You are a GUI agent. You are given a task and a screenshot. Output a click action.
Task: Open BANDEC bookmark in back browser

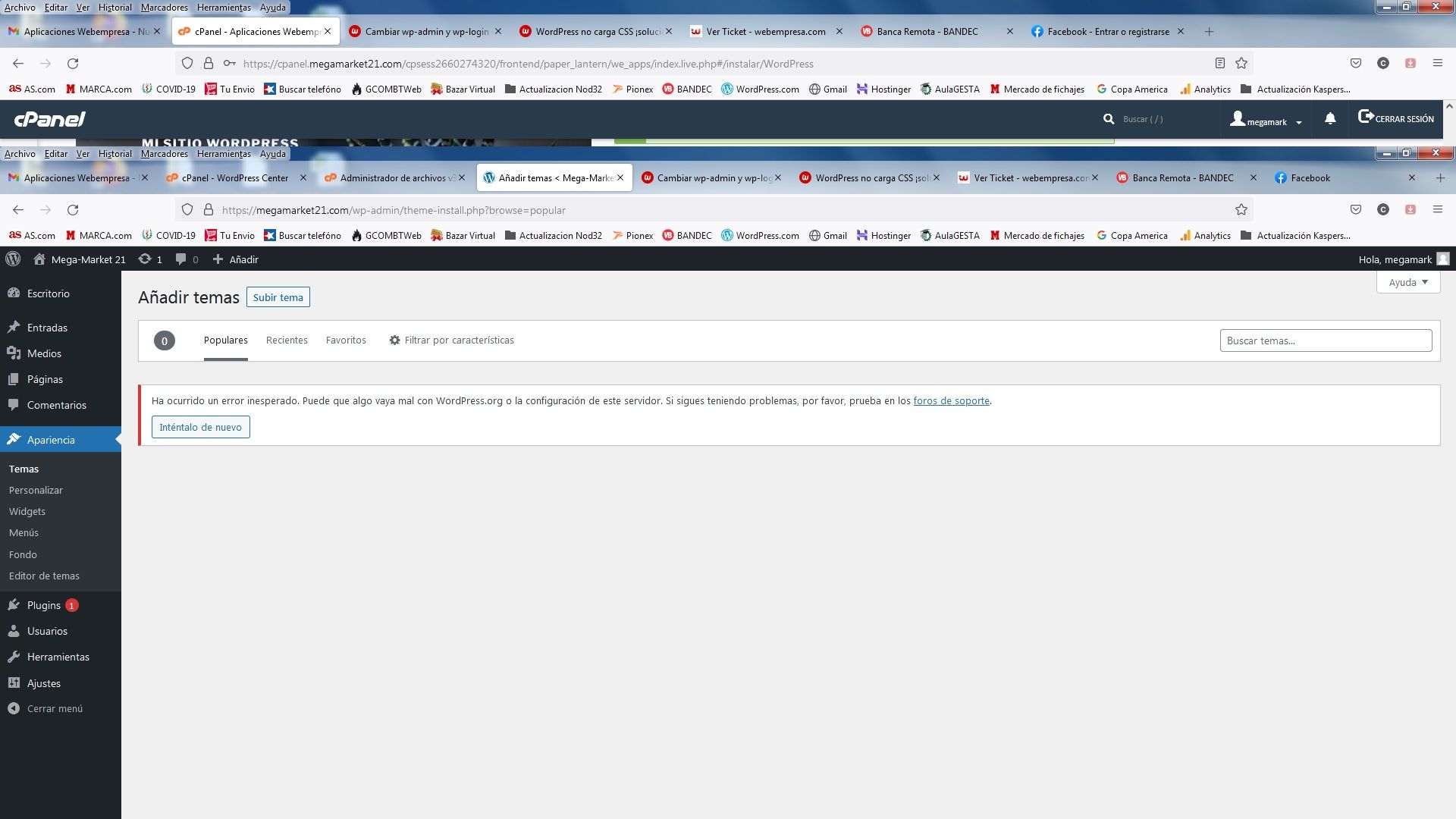coord(687,89)
